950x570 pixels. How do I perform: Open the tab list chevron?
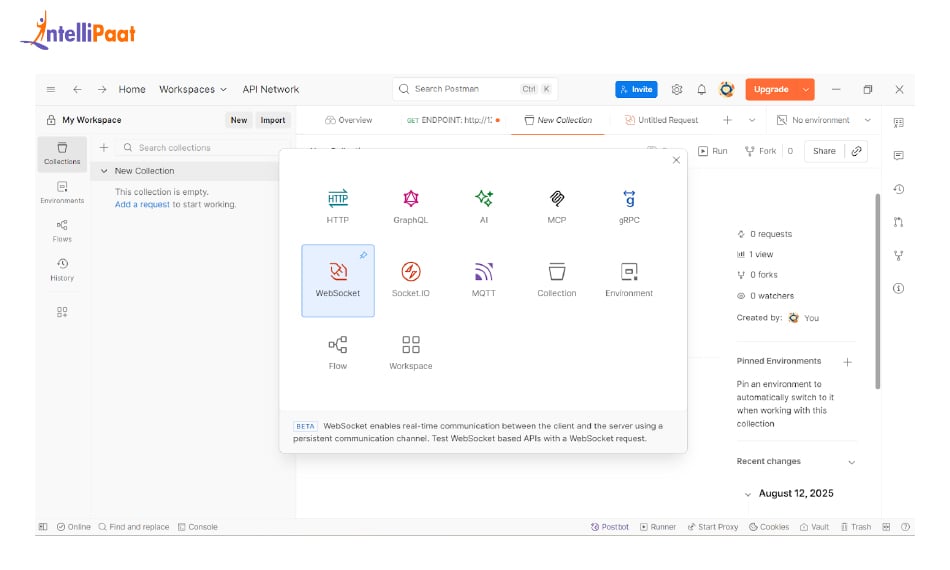click(752, 120)
